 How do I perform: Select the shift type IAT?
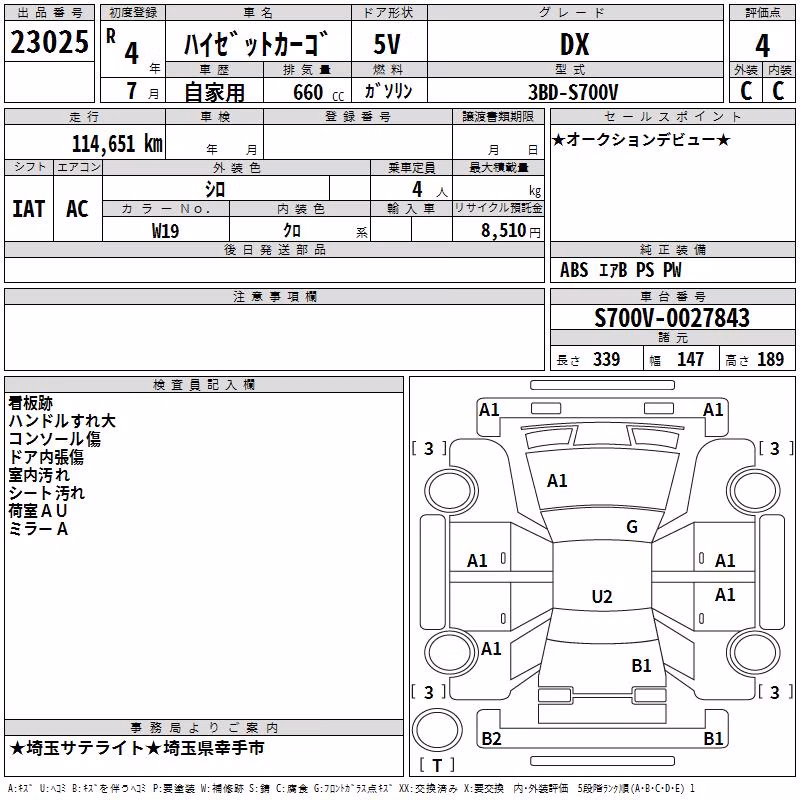tap(29, 209)
